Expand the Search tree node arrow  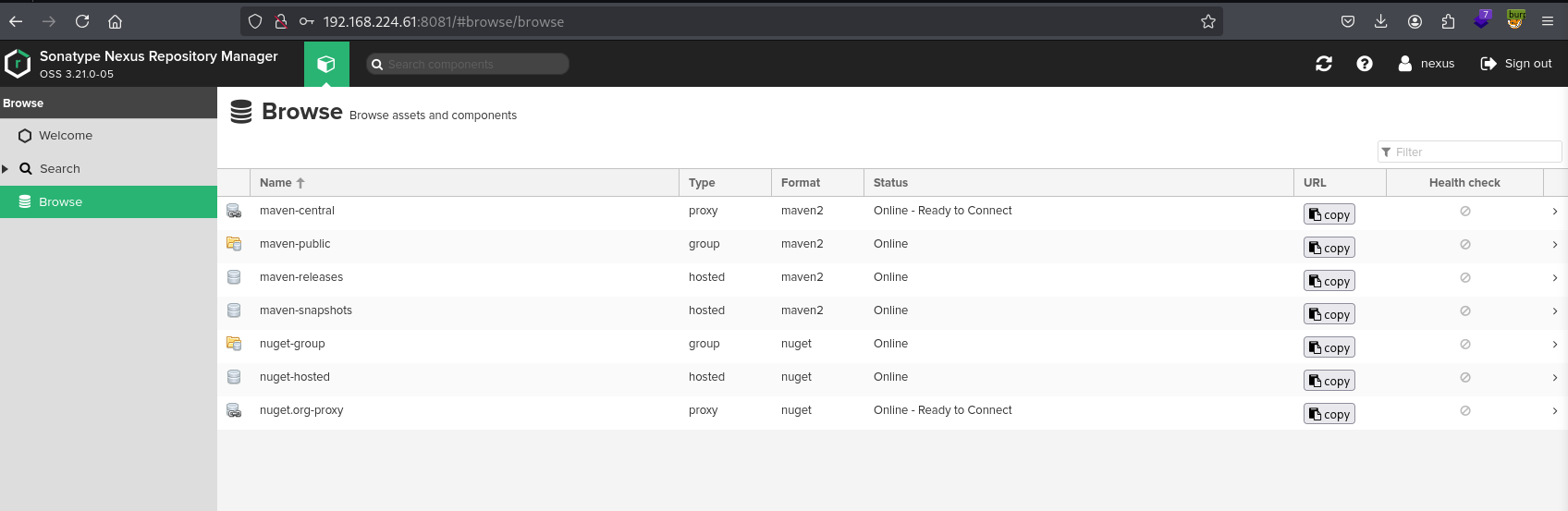(x=6, y=169)
